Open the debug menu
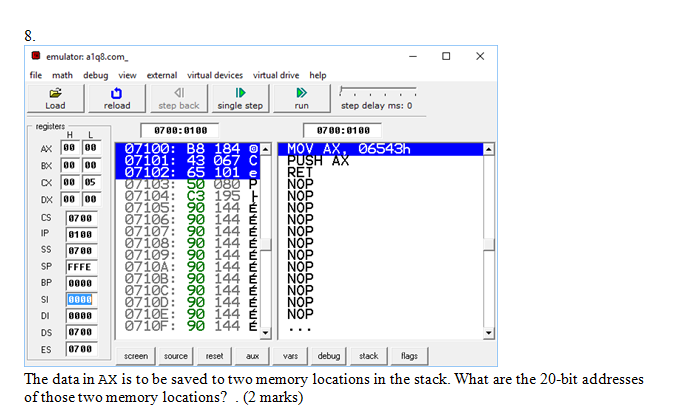Screen dimensions: 679x418 tap(95, 75)
